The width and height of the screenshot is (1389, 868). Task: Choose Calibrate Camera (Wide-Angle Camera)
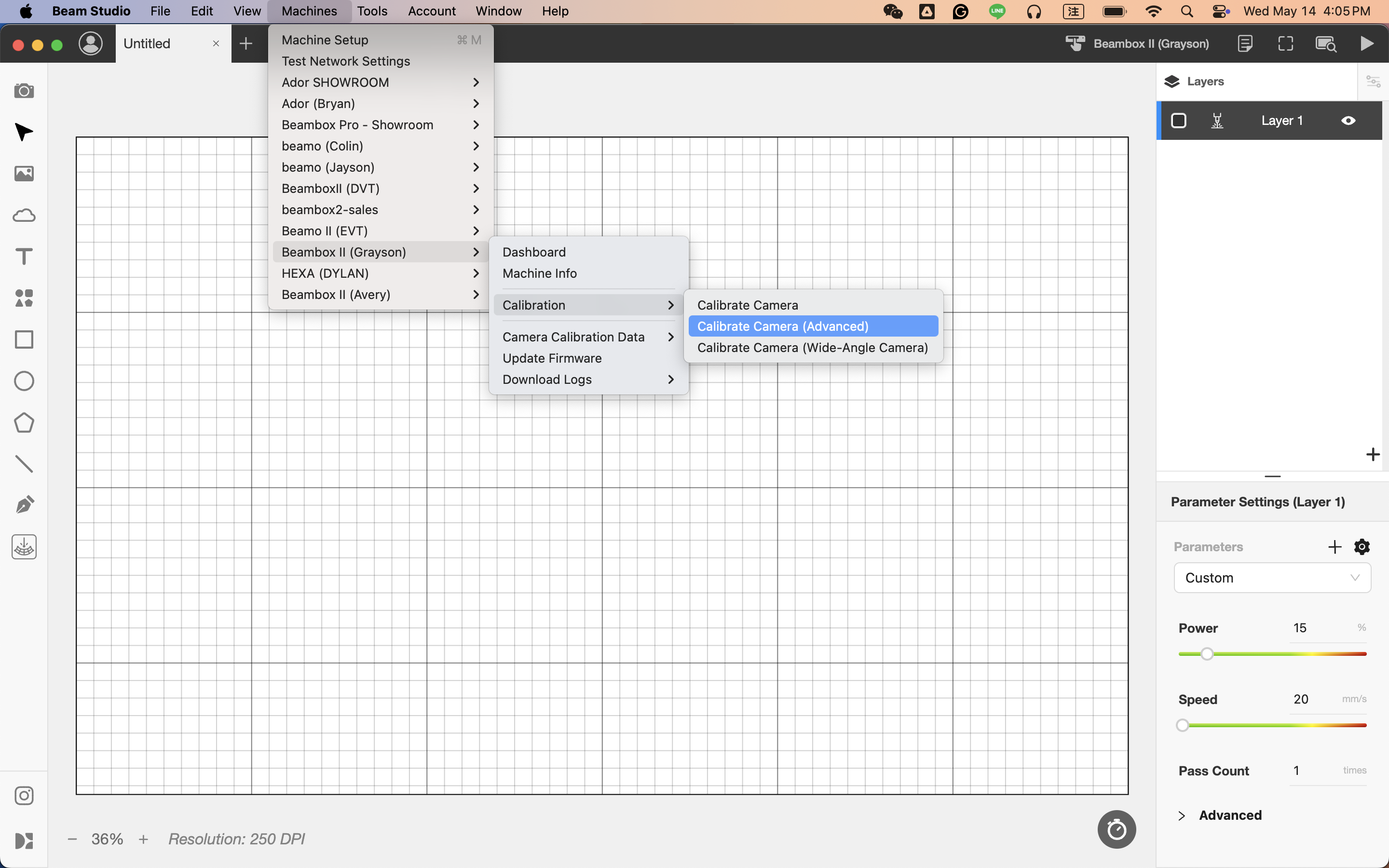click(x=813, y=347)
